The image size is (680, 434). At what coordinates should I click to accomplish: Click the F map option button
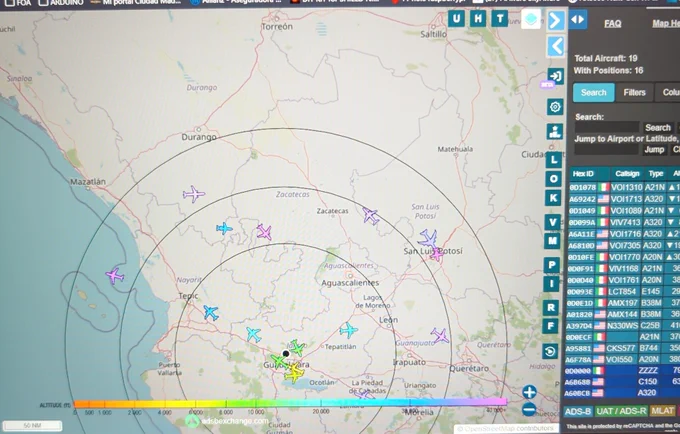tap(551, 326)
